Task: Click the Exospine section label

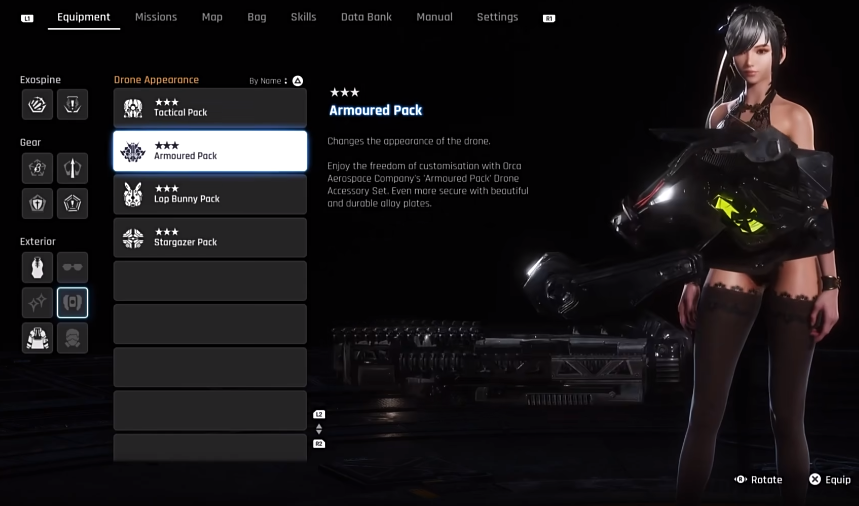Action: [x=40, y=79]
